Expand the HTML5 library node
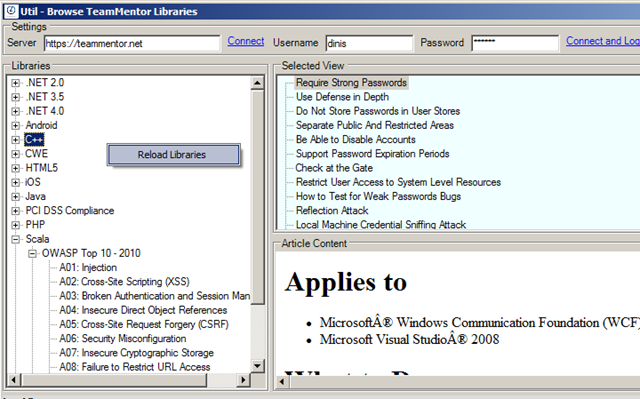This screenshot has height=399, width=640. 16,168
